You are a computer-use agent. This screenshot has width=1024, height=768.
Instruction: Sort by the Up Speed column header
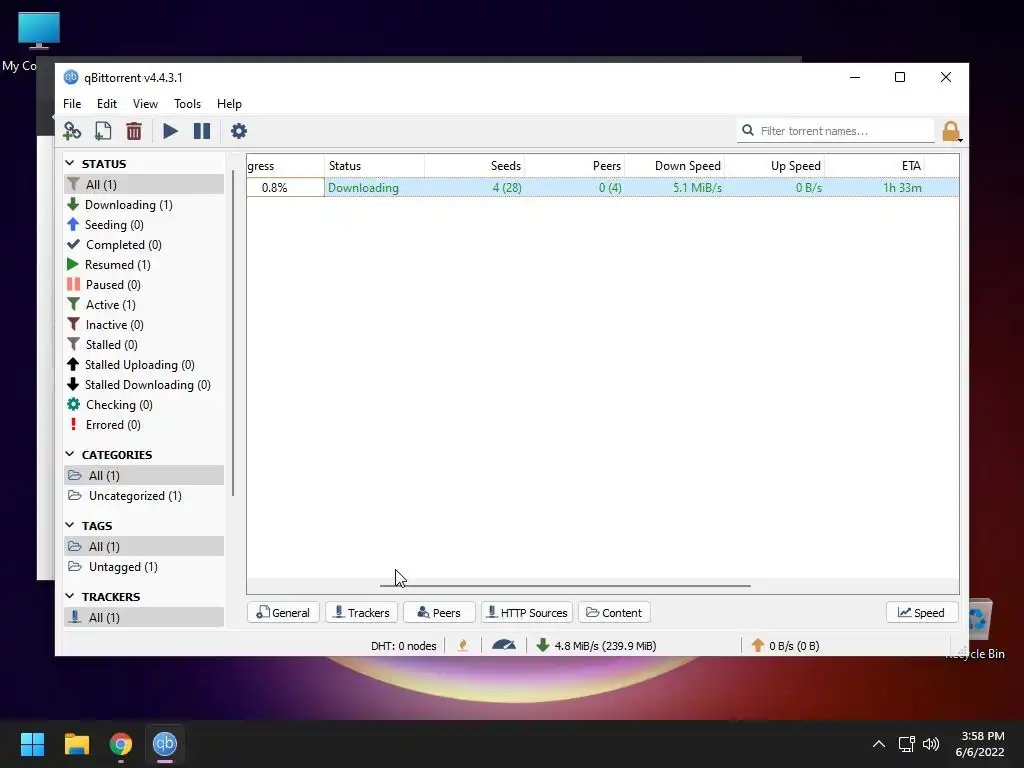coord(775,166)
